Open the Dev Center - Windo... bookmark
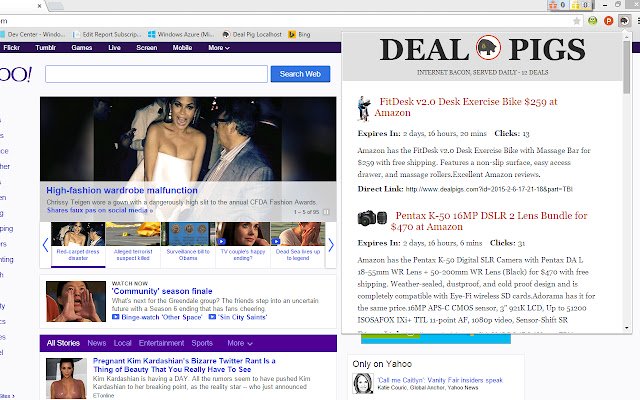Viewport: 640px width, 400px height. point(33,35)
